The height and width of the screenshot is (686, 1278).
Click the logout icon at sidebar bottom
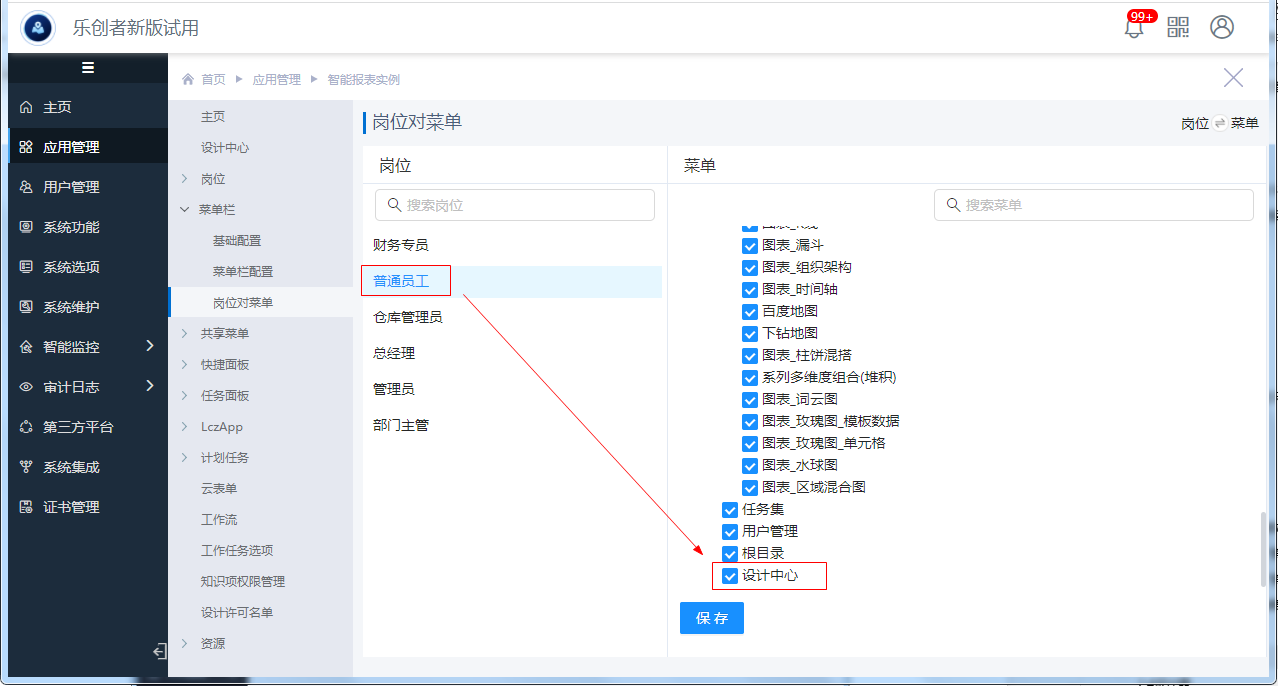click(x=159, y=652)
